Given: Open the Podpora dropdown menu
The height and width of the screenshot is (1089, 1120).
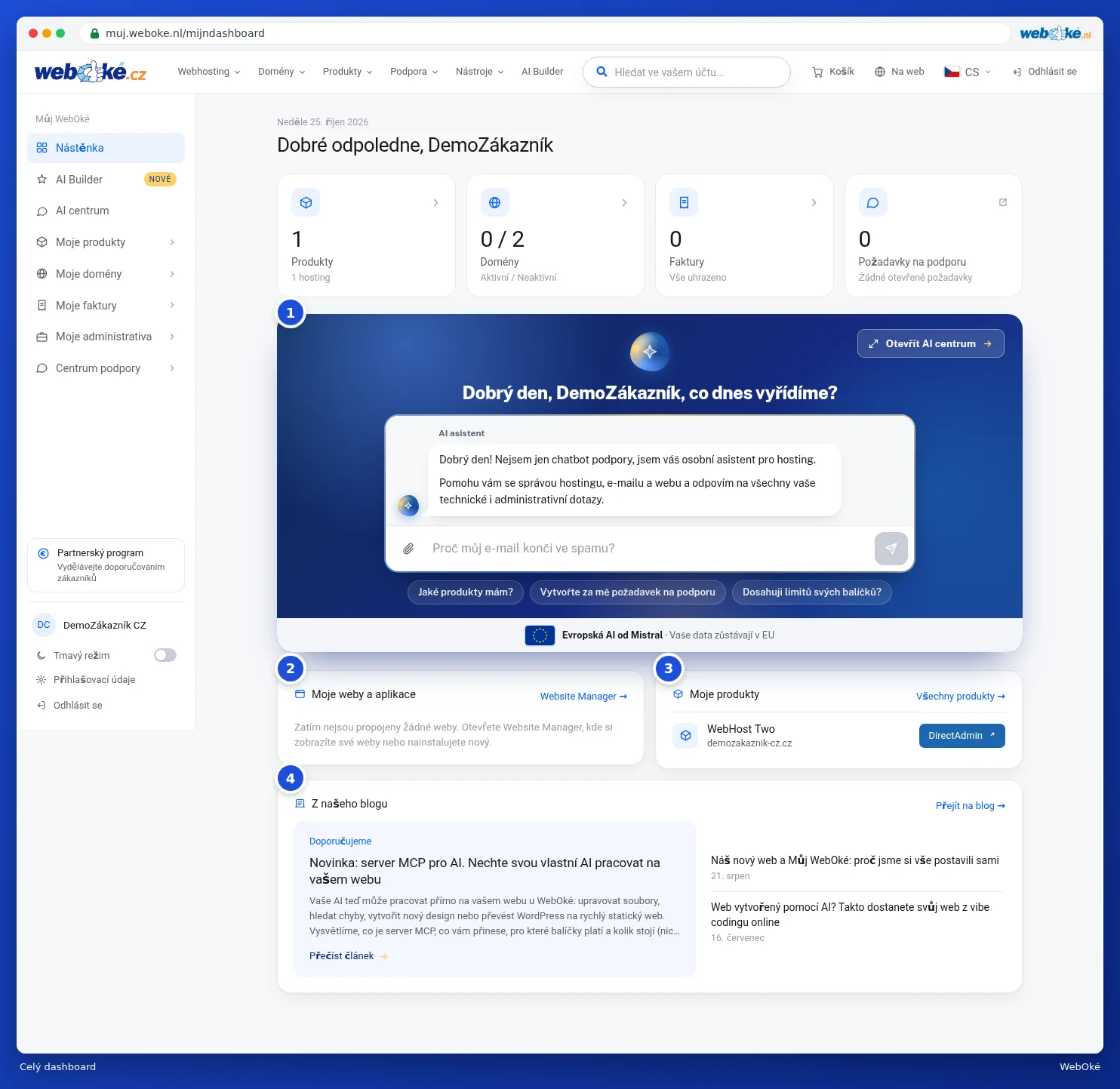Looking at the screenshot, I should [414, 72].
